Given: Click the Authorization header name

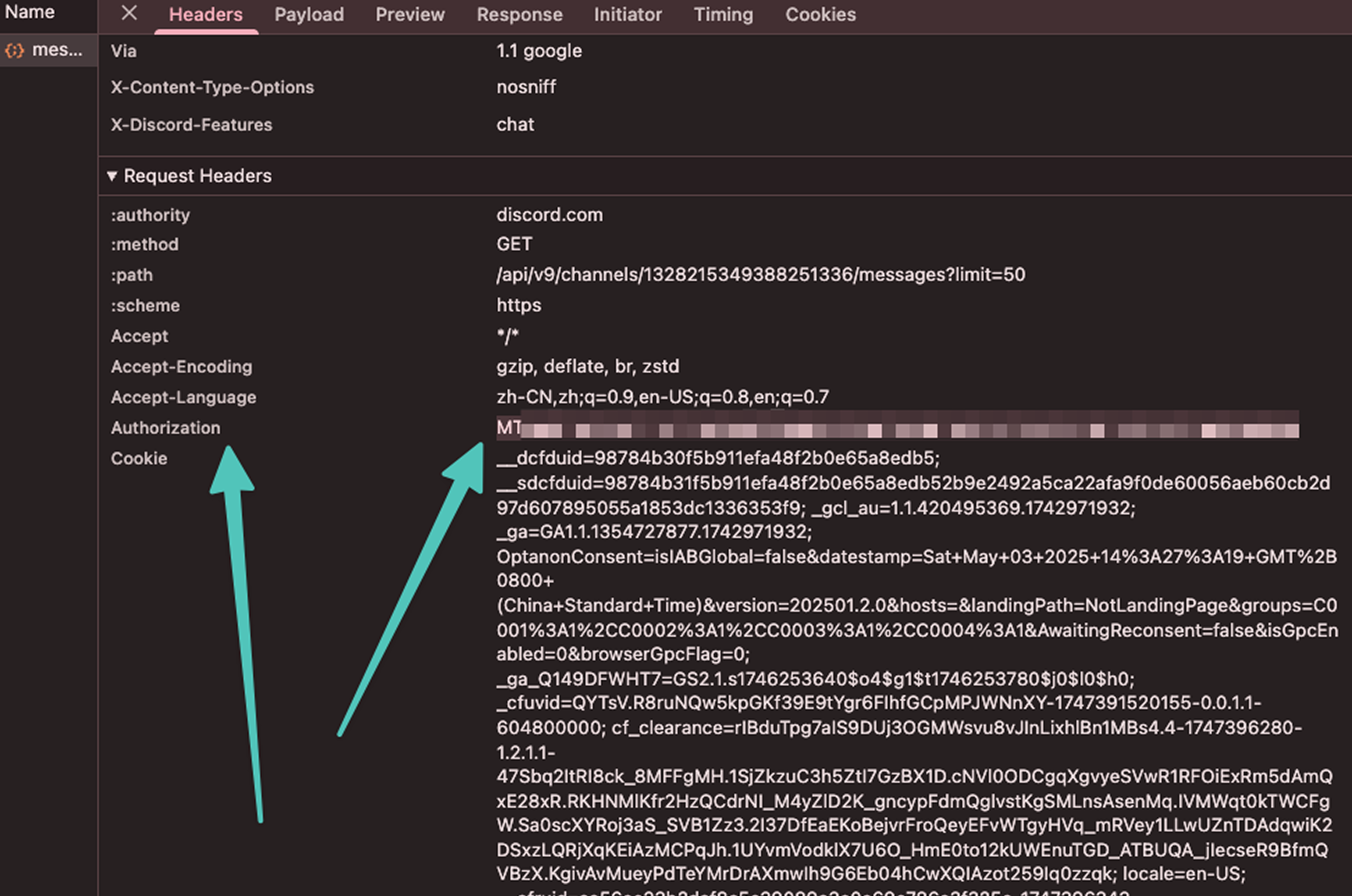Looking at the screenshot, I should tap(166, 428).
